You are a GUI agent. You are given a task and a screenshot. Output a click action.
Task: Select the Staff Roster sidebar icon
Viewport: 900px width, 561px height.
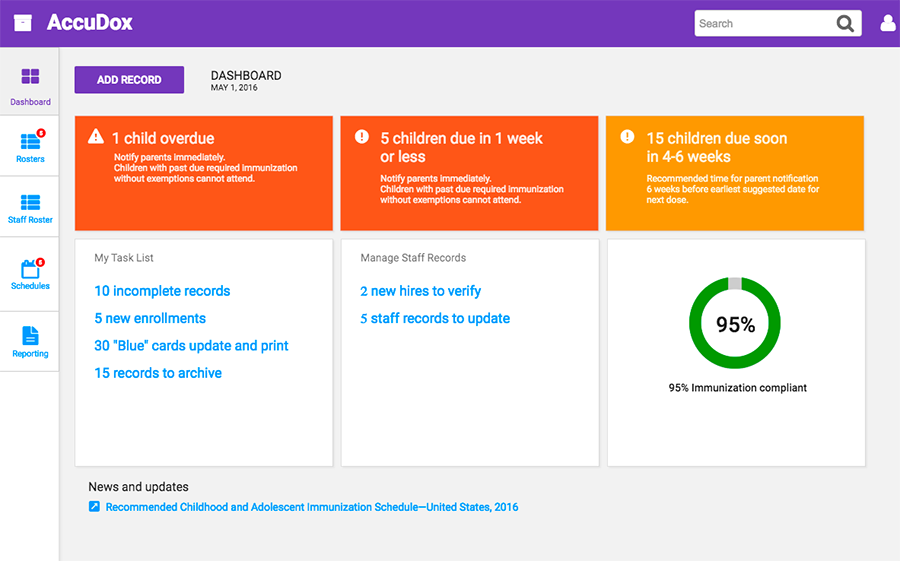click(30, 203)
